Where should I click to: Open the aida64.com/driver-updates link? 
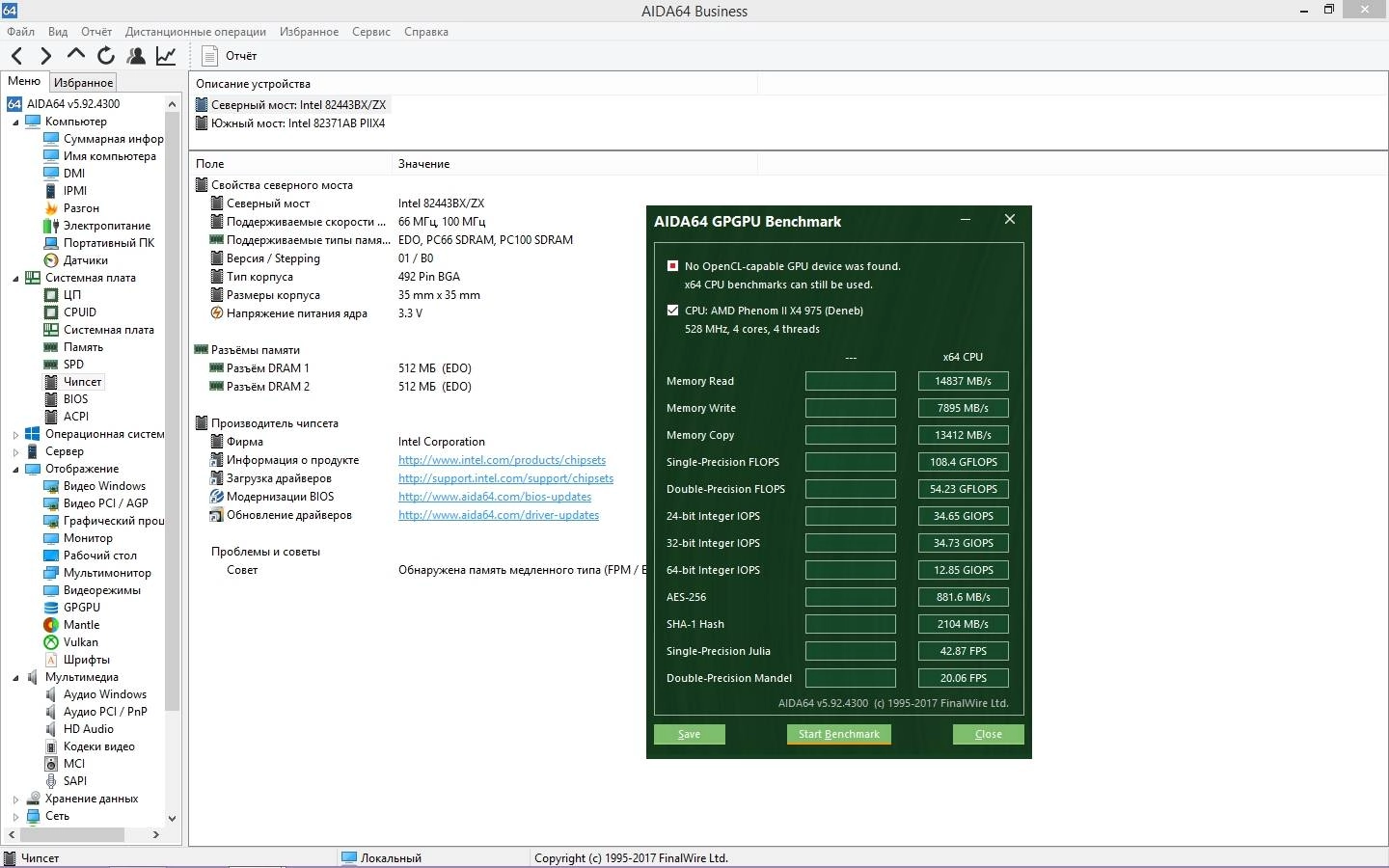click(499, 515)
